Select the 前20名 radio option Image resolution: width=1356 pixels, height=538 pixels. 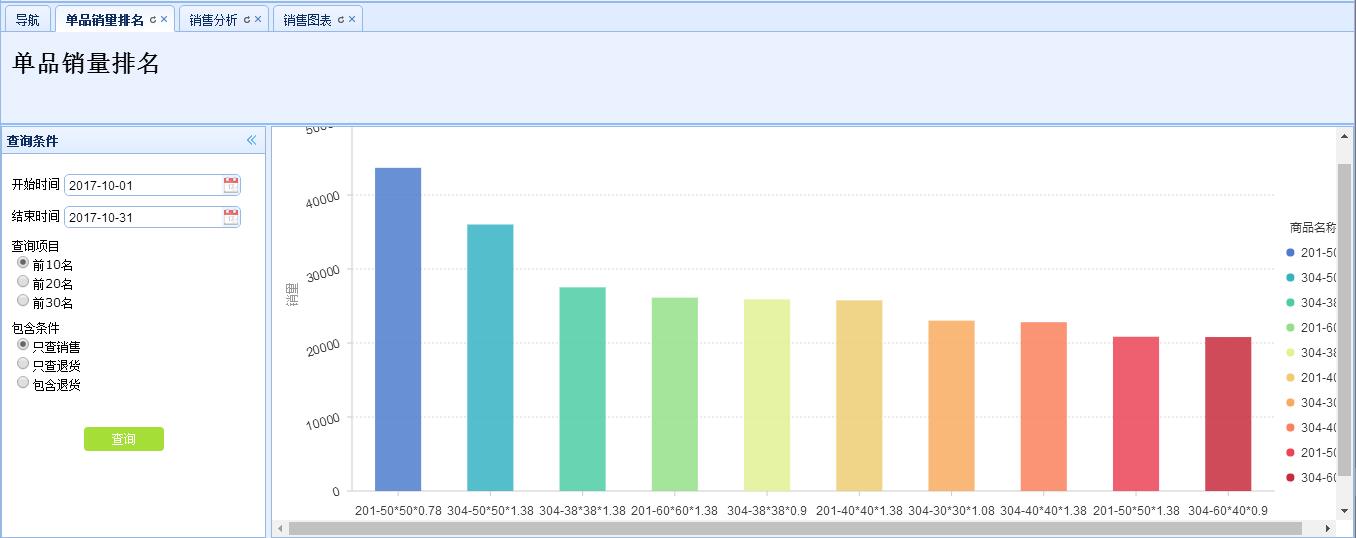point(23,282)
